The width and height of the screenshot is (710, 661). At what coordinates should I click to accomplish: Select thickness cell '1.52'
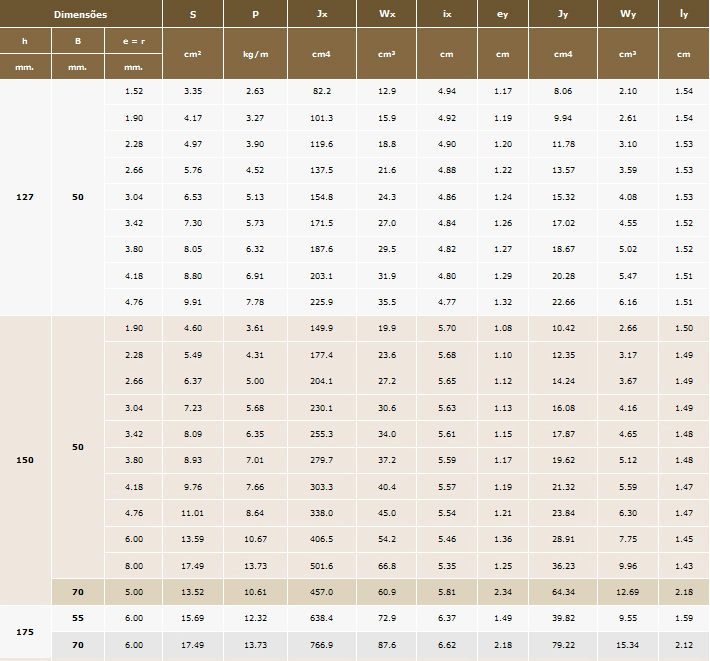point(134,91)
